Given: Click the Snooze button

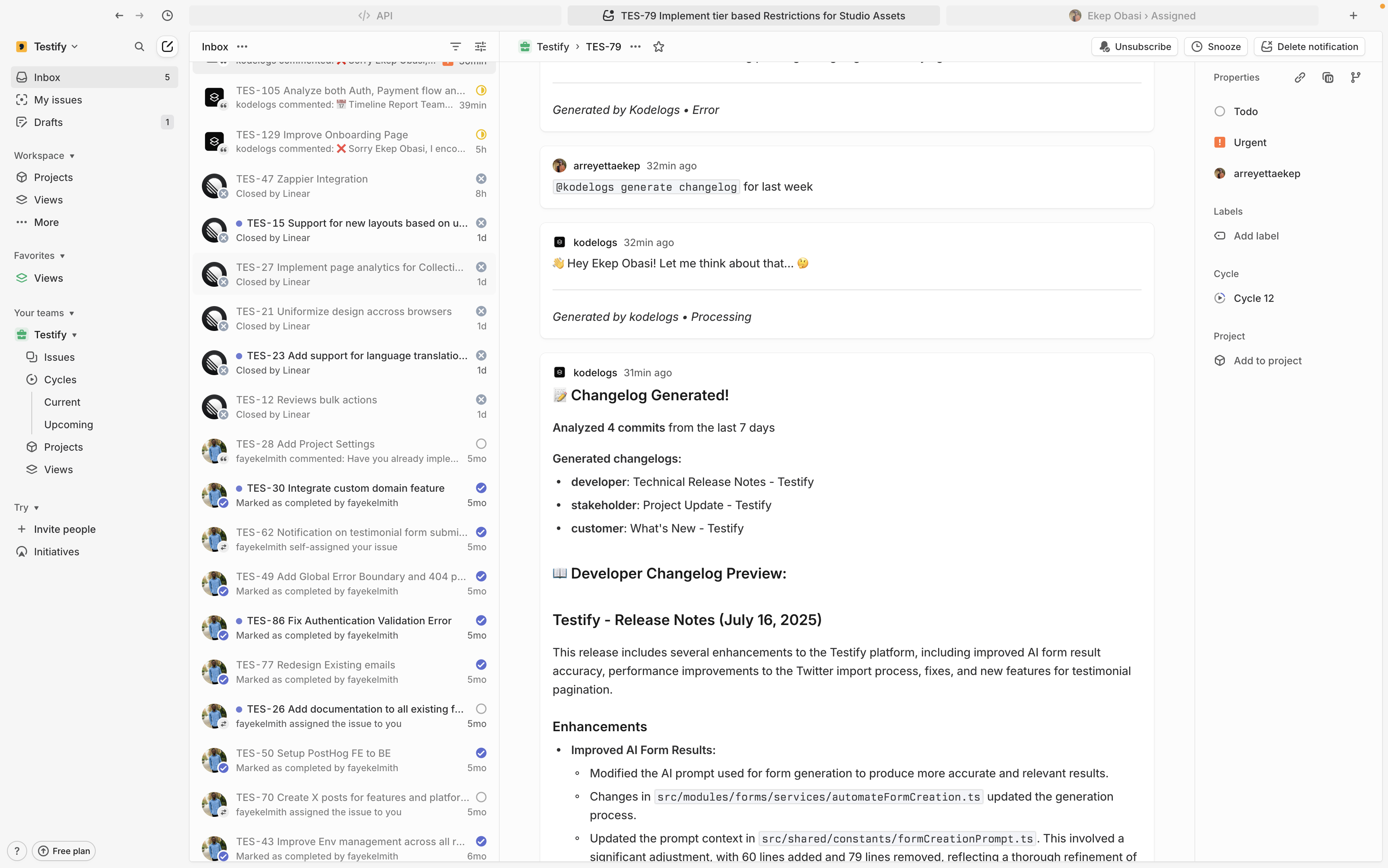Looking at the screenshot, I should click(x=1216, y=46).
